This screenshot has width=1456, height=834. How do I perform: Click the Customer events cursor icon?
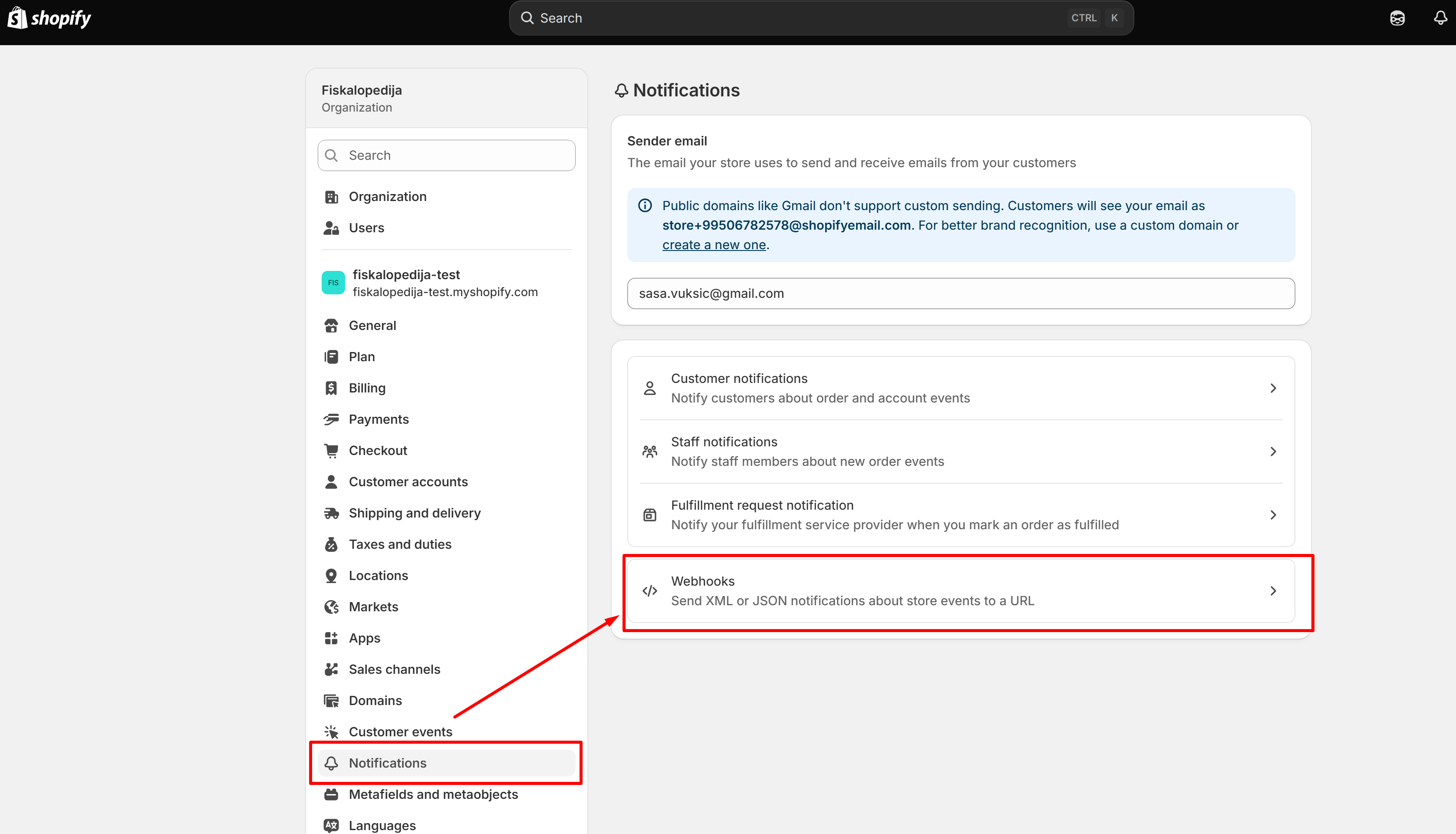[x=331, y=732]
